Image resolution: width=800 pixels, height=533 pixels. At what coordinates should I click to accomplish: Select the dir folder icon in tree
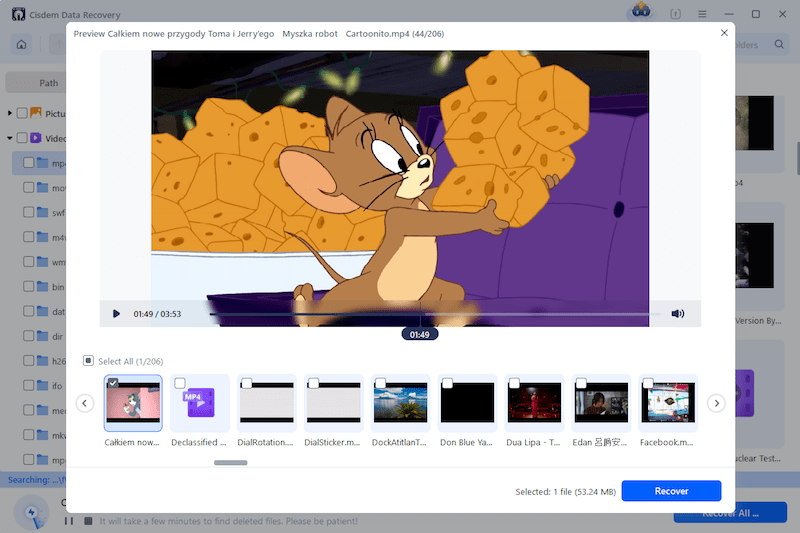(43, 336)
